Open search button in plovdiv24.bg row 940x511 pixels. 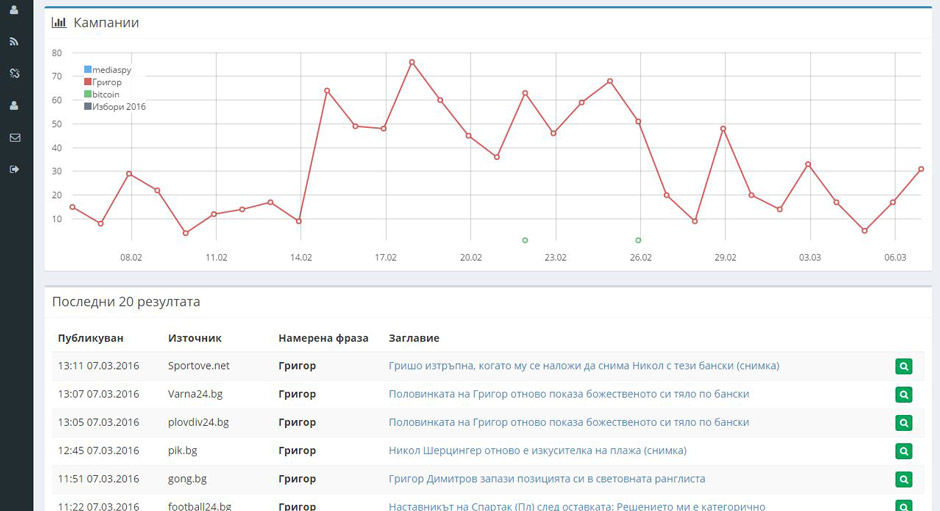click(x=903, y=422)
